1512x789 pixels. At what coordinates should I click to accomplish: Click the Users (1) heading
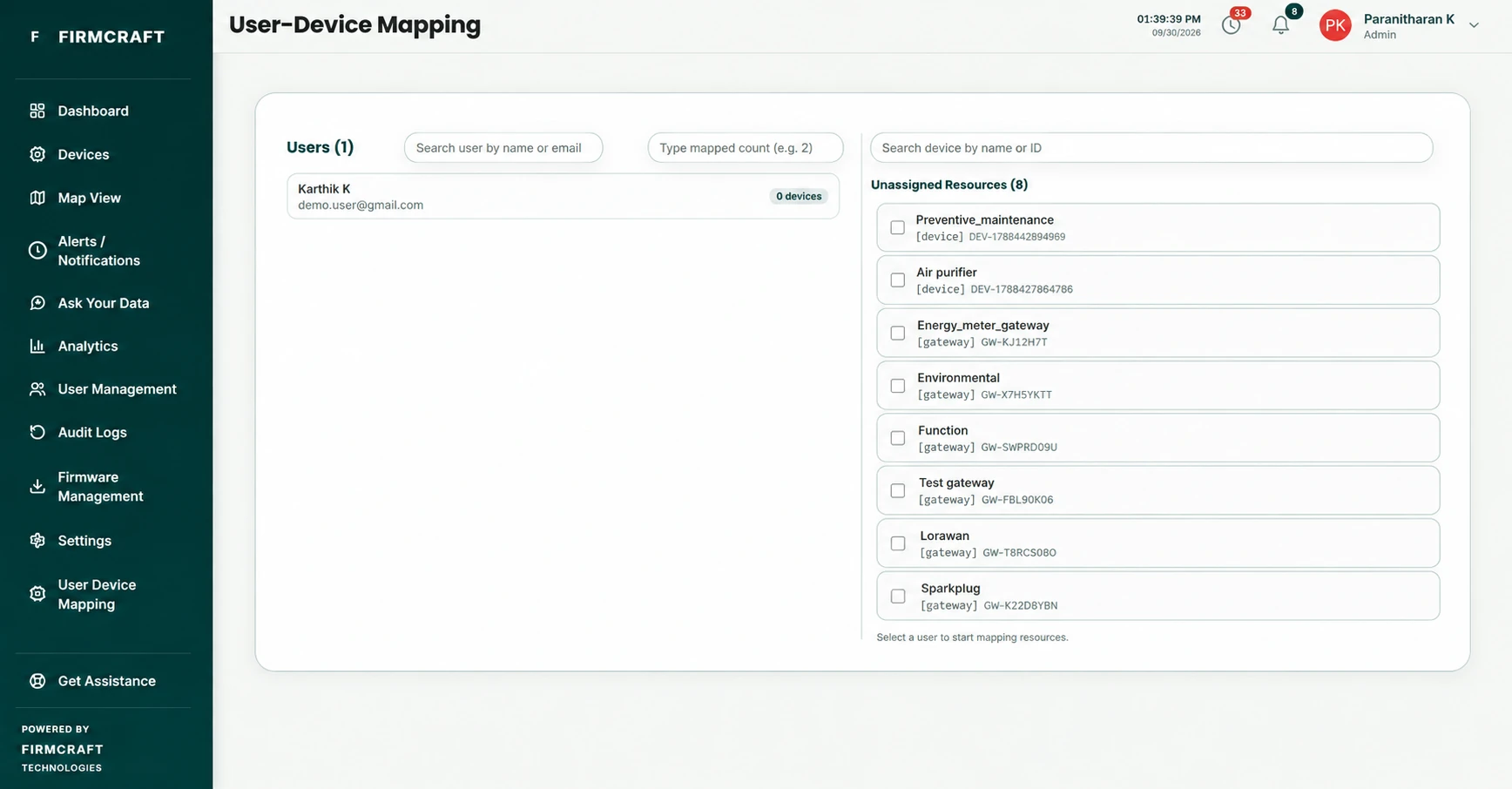(x=320, y=147)
